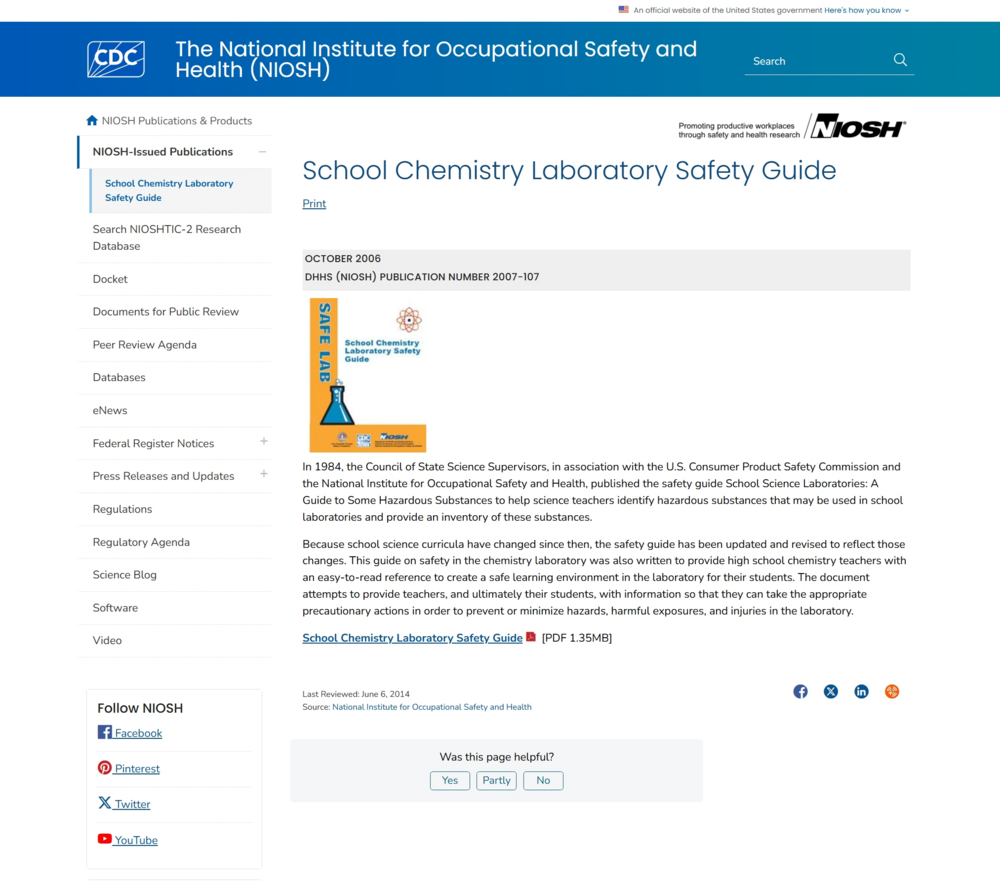Expand the Federal Register Notices section
The width and height of the screenshot is (1000, 882).
264,441
